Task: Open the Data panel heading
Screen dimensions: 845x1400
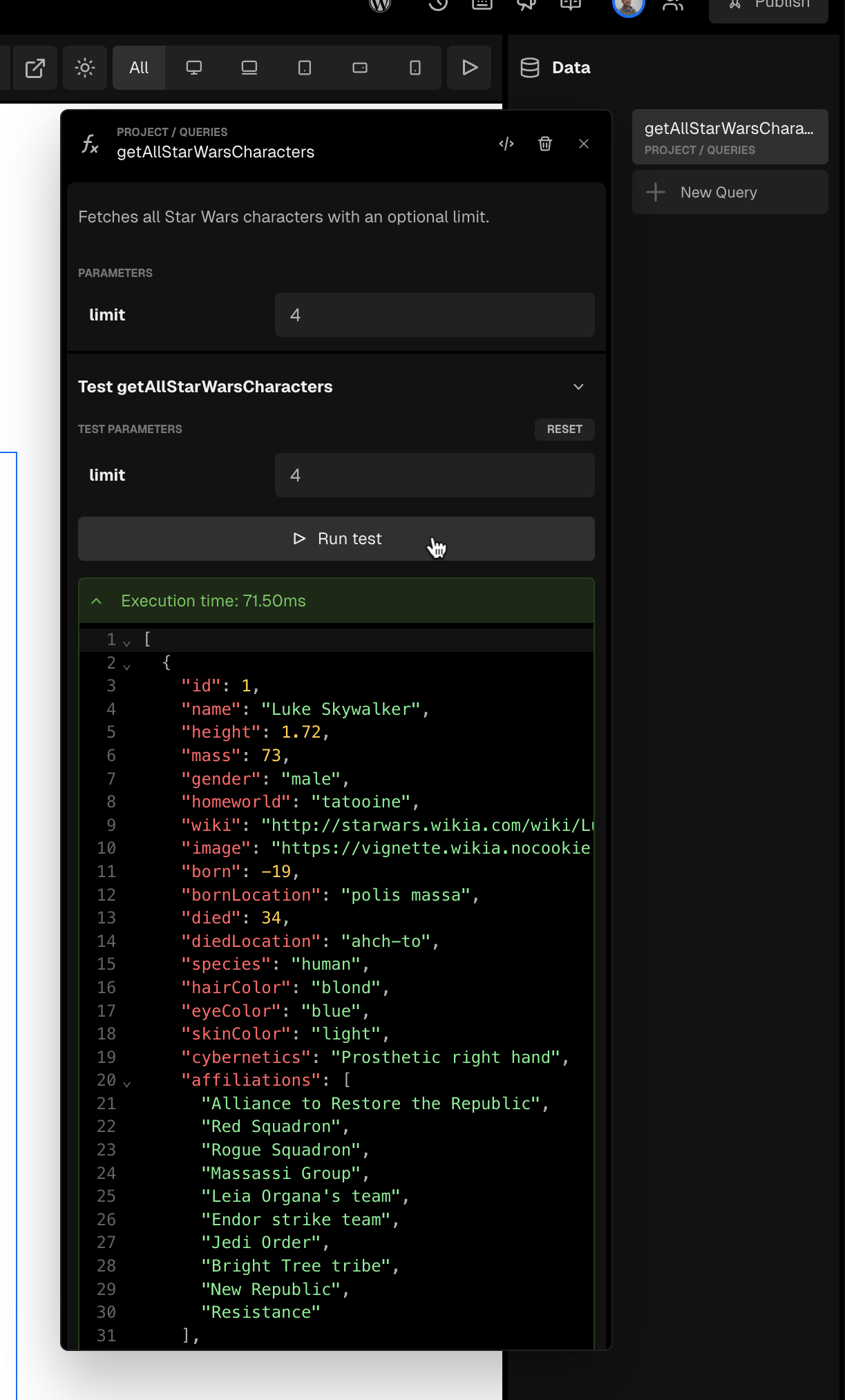Action: 571,68
